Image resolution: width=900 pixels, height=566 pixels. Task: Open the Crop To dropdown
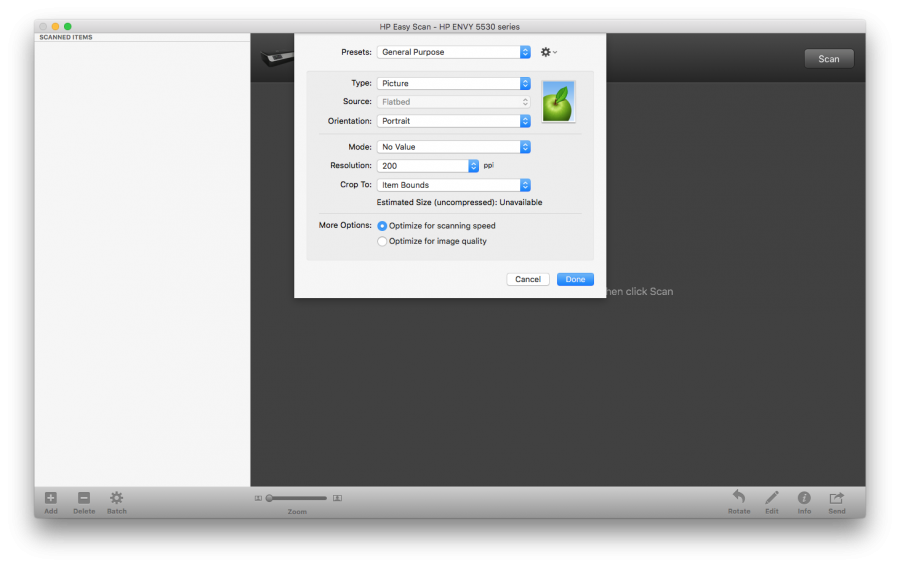pos(453,185)
